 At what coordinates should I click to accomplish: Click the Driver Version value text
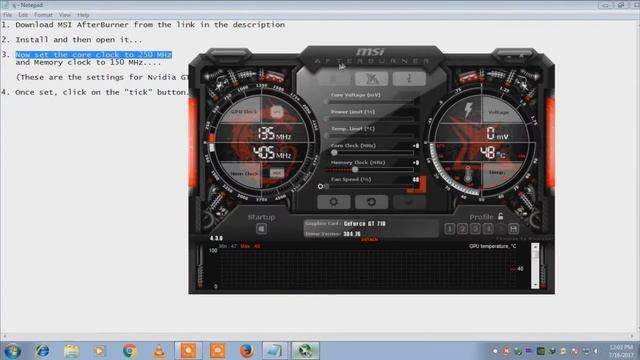pyautogui.click(x=352, y=234)
